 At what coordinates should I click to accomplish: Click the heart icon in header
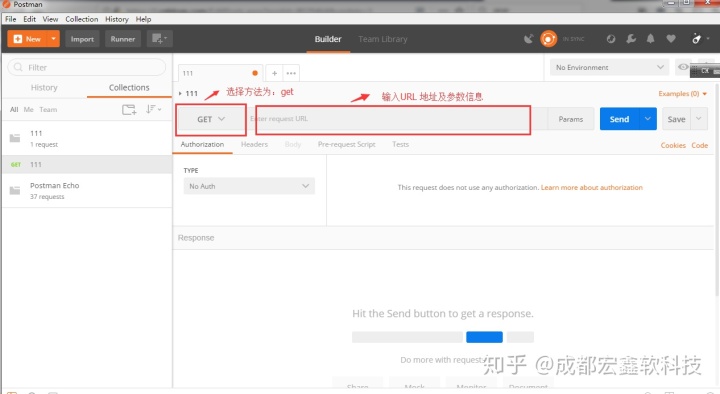(671, 39)
